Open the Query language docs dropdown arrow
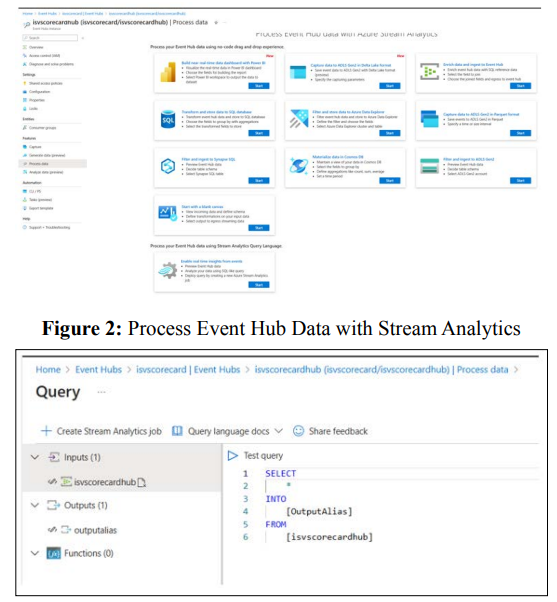The image size is (557, 602). point(279,431)
